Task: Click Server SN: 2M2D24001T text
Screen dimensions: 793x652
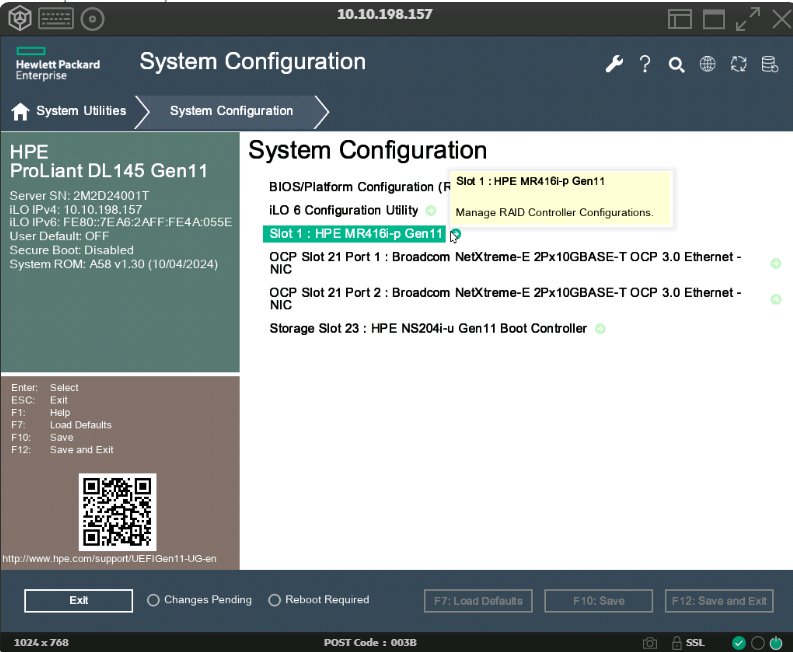Action: [x=79, y=196]
